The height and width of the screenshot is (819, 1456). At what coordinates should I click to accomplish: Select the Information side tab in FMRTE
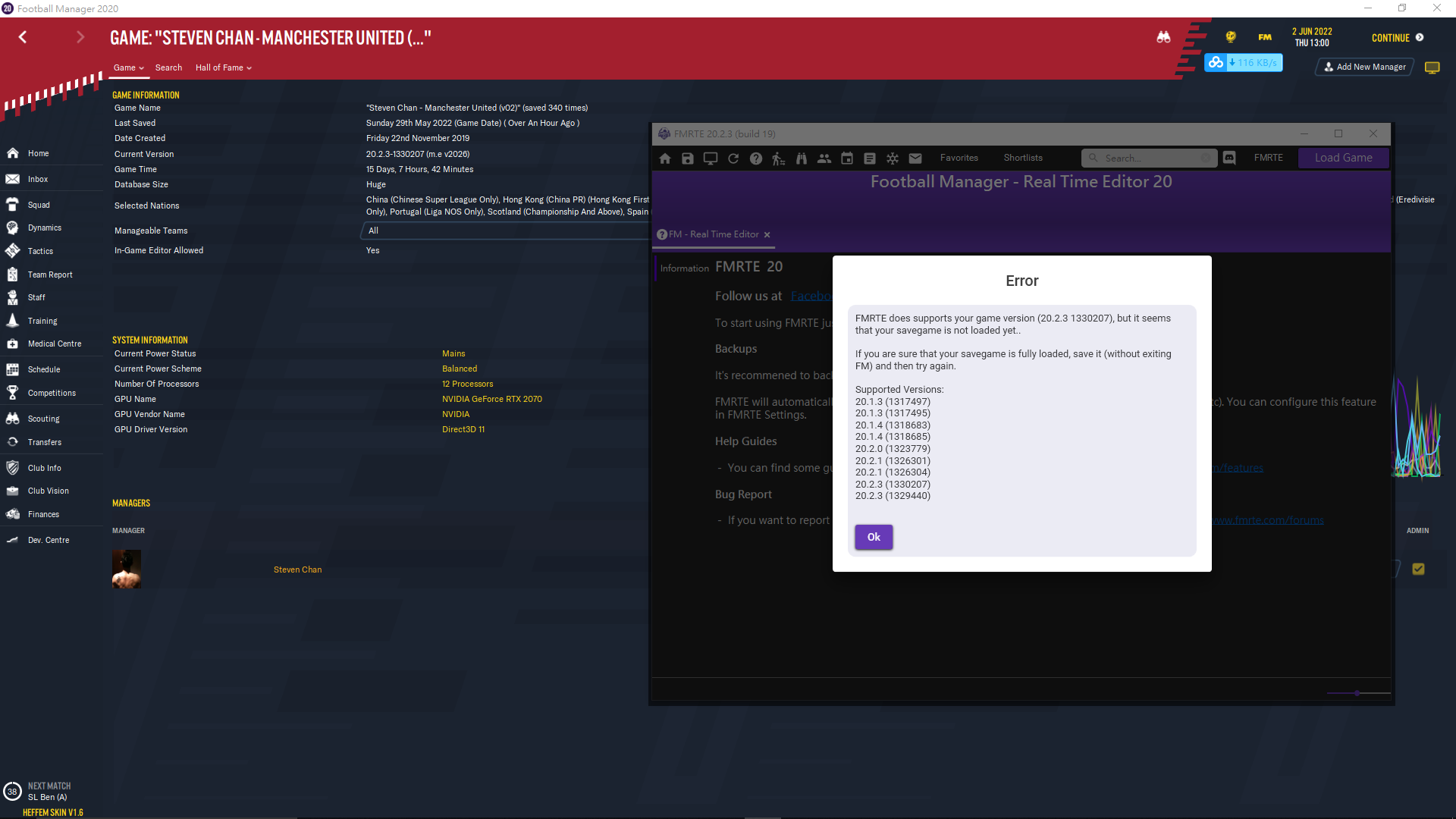684,268
